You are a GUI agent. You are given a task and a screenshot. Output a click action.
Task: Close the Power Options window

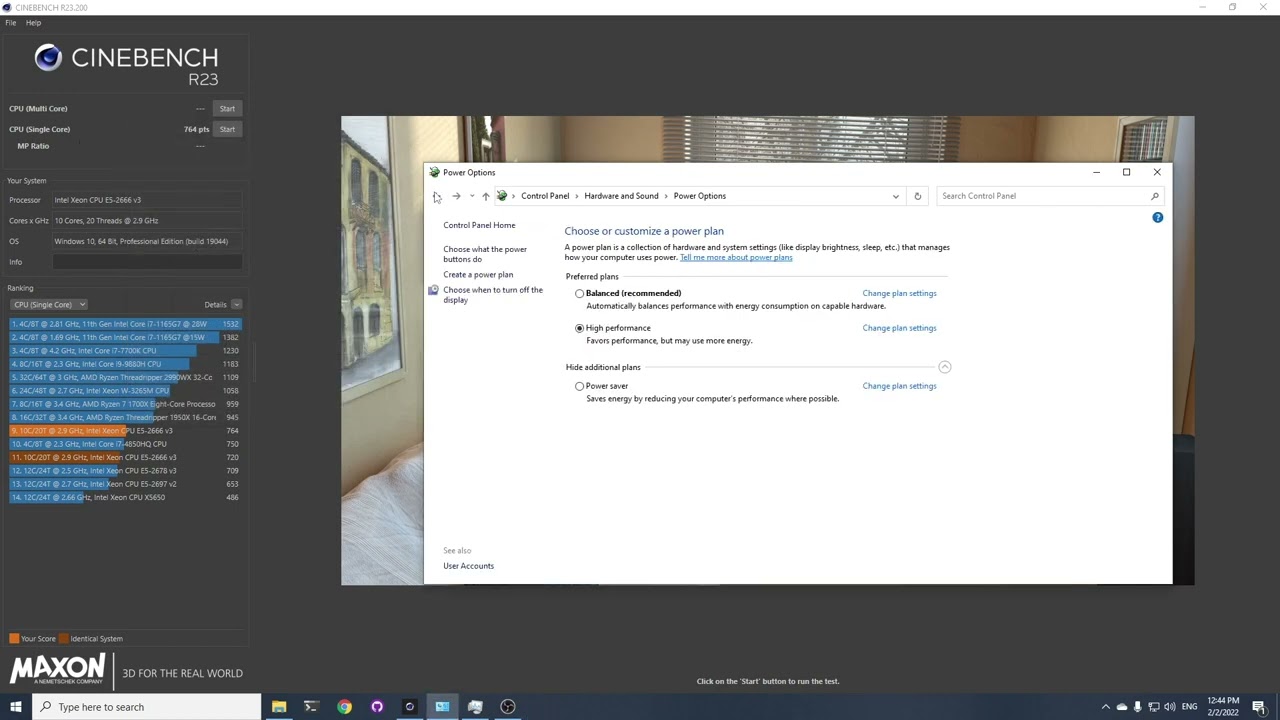click(1157, 172)
